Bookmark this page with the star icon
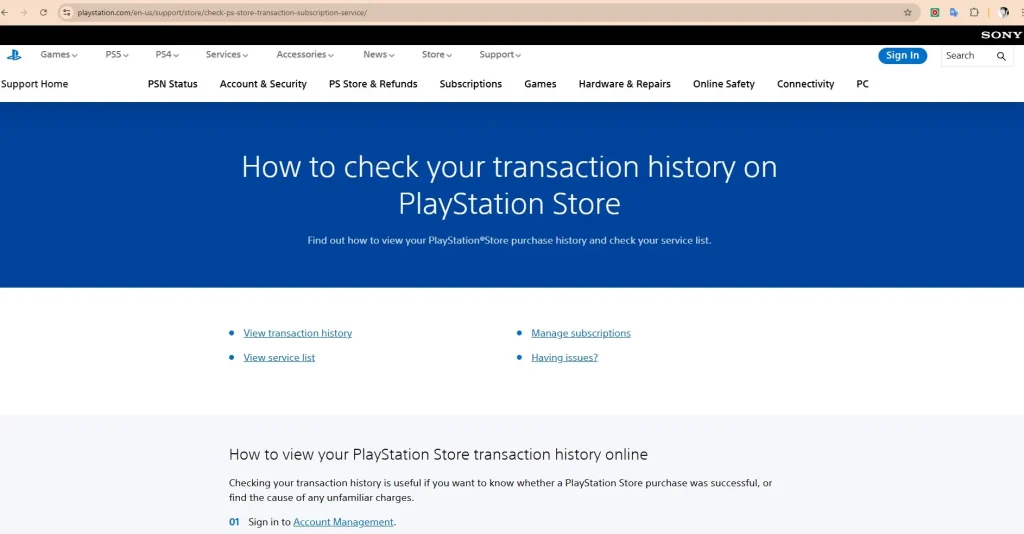This screenshot has width=1024, height=534. click(908, 12)
